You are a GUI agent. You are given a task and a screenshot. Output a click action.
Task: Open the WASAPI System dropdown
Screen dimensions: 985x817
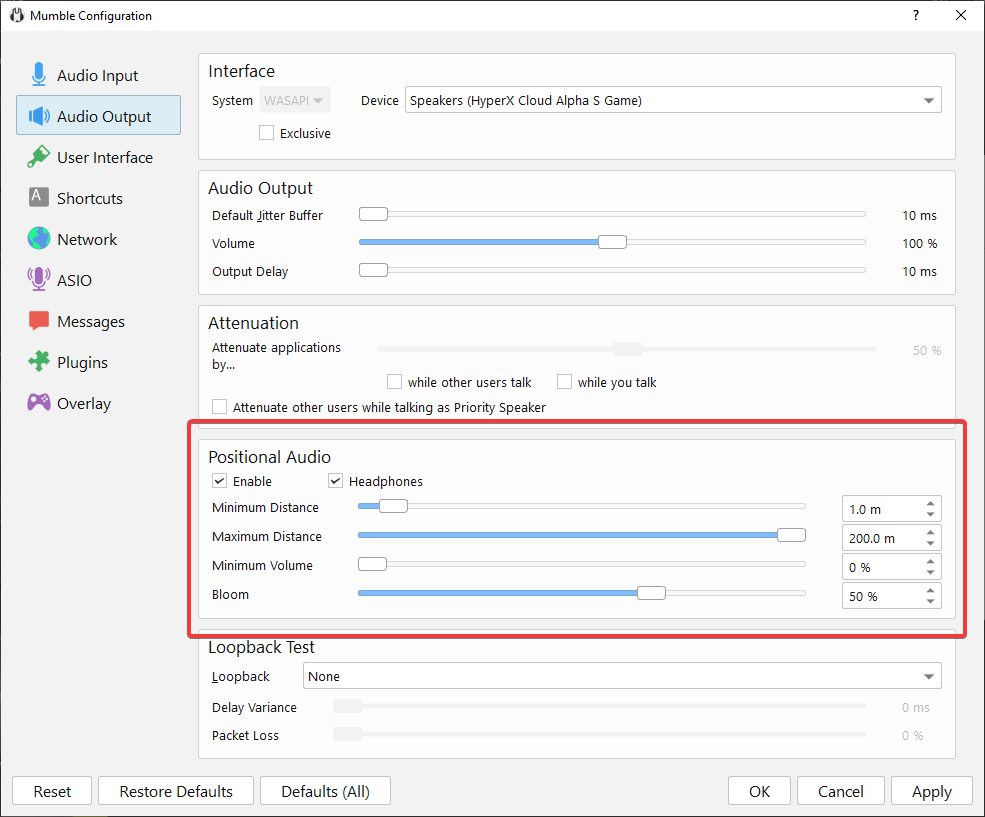pyautogui.click(x=295, y=100)
